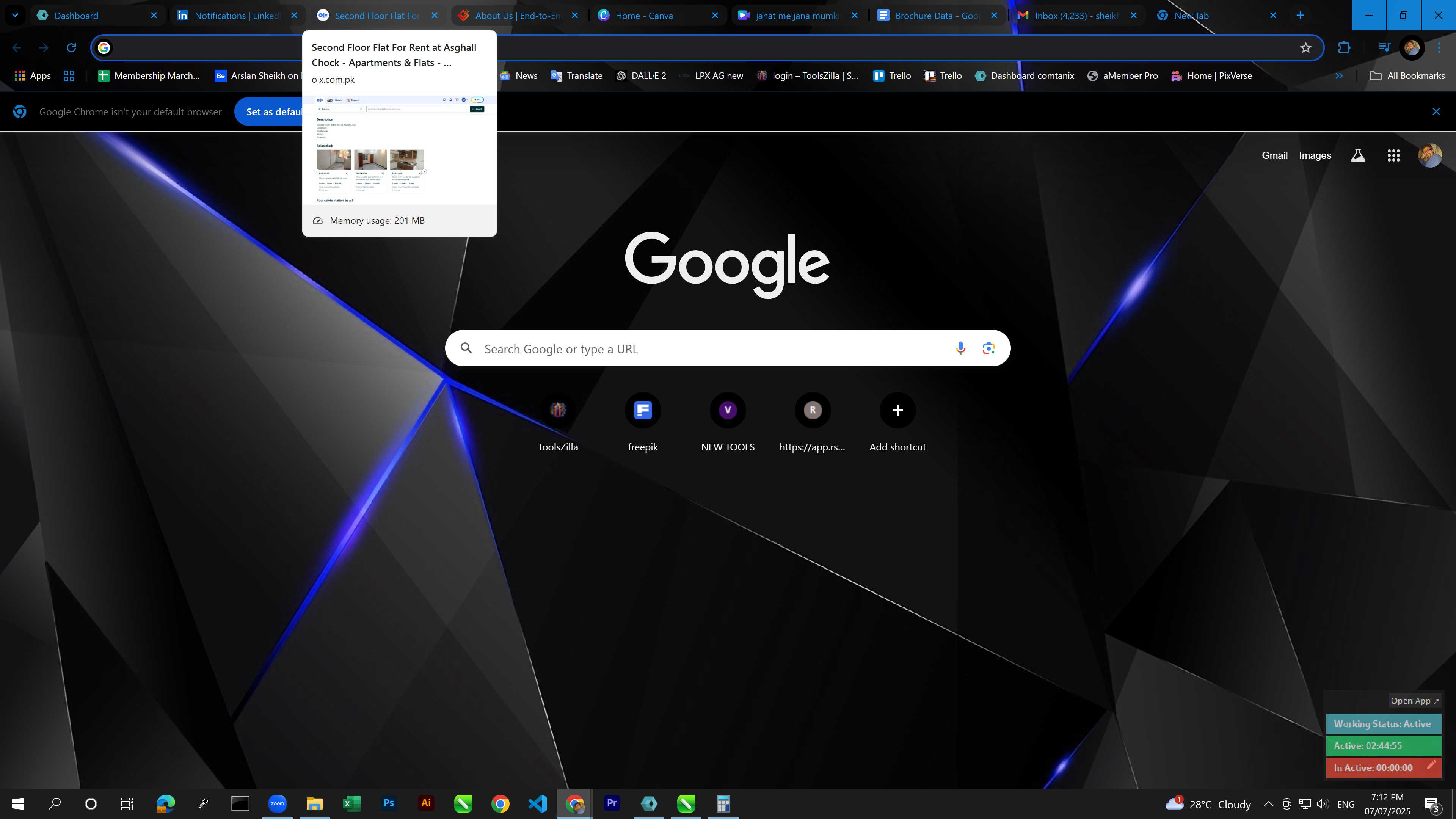This screenshot has height=819, width=1456.
Task: Open the clock showing 7:12 PM
Action: [1387, 804]
